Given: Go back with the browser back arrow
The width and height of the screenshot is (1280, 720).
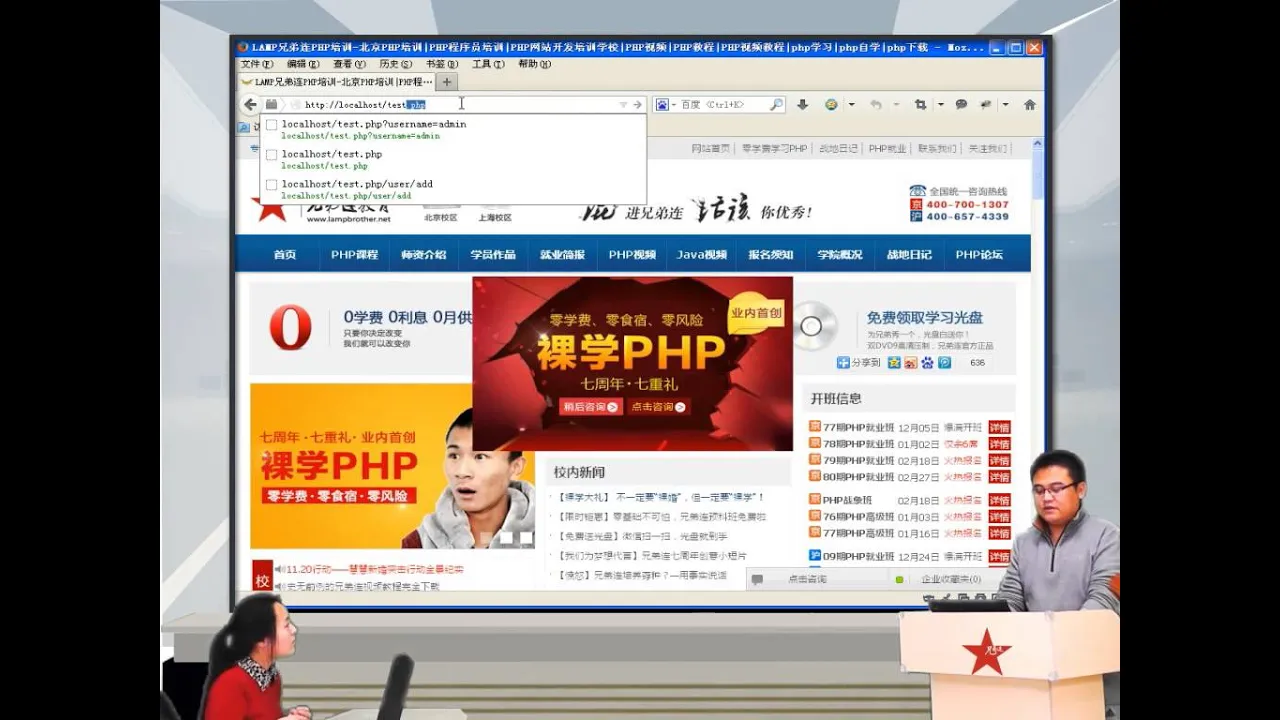Looking at the screenshot, I should click(250, 104).
